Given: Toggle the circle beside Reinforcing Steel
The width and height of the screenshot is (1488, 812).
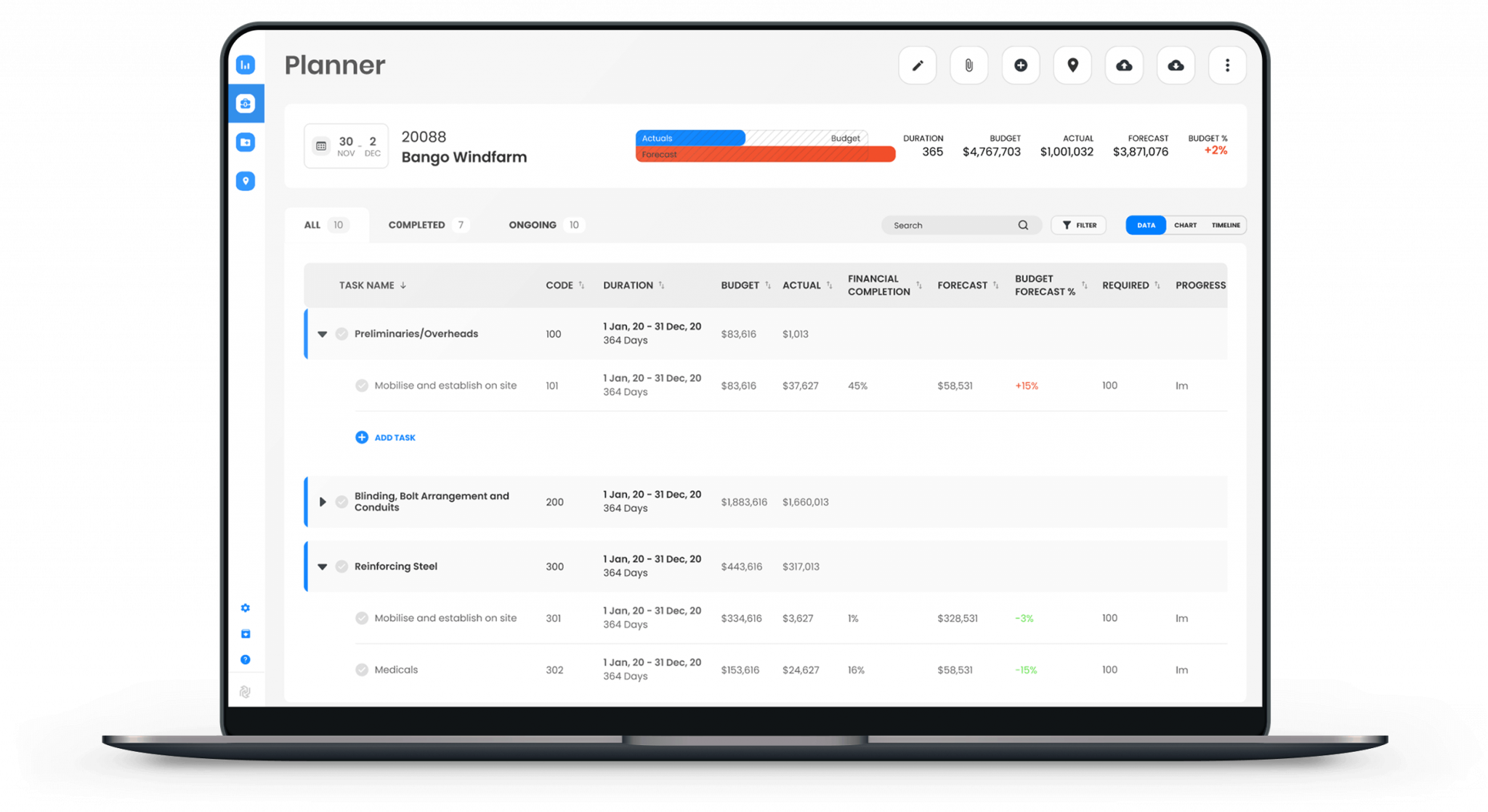Looking at the screenshot, I should point(341,567).
